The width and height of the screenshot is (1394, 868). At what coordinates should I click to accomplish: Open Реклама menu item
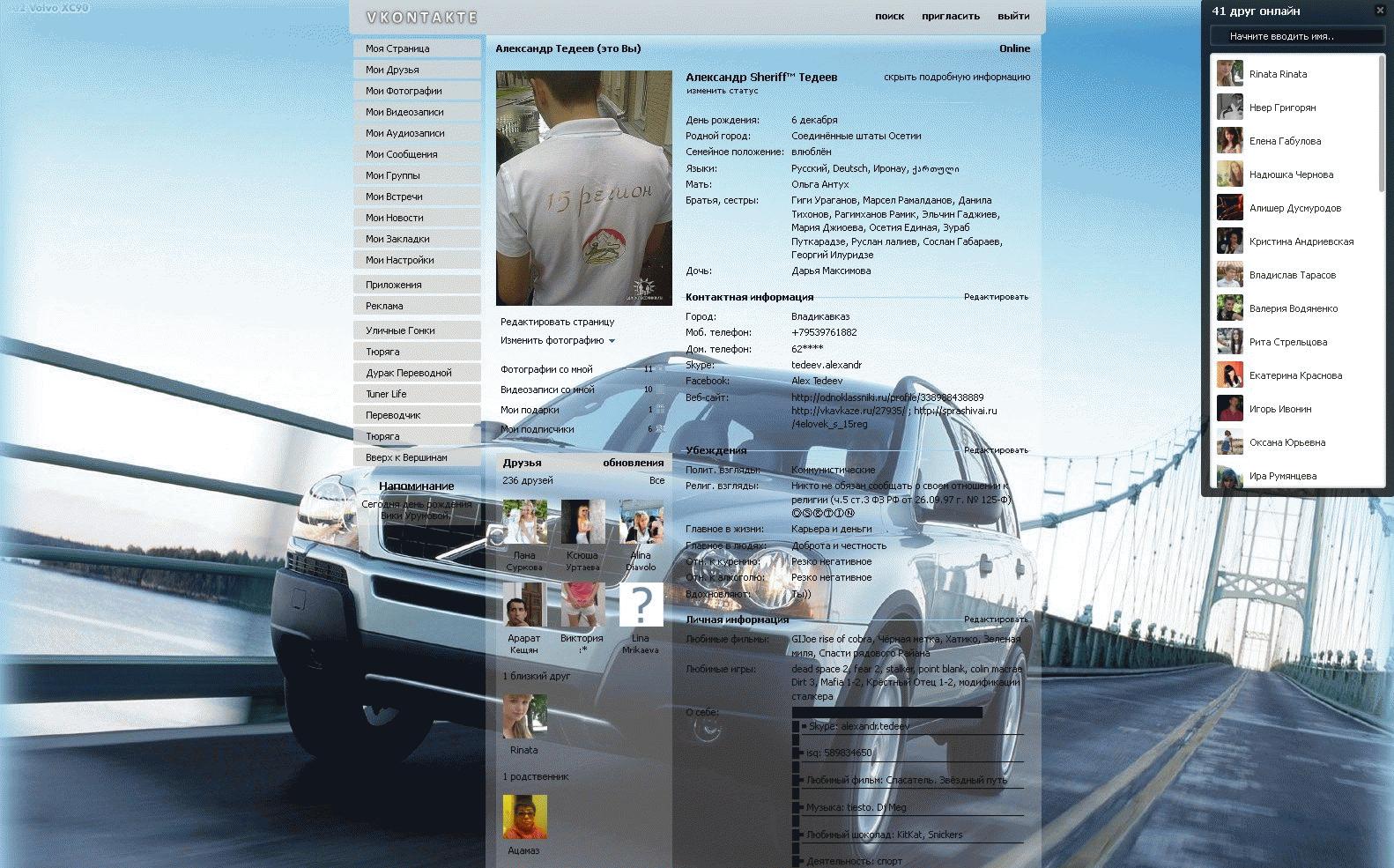pyautogui.click(x=417, y=306)
